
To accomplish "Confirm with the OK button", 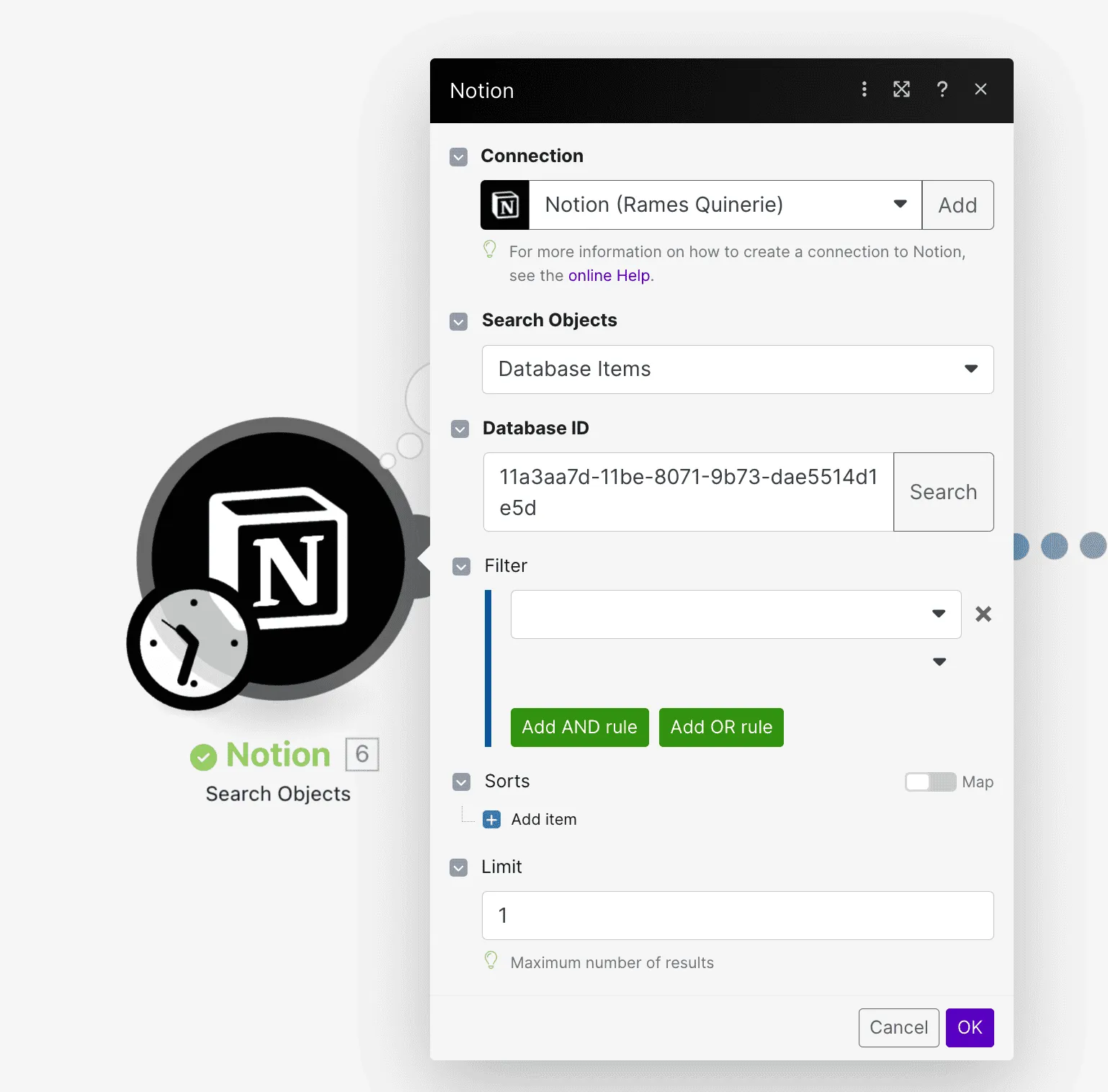I will pyautogui.click(x=970, y=1027).
